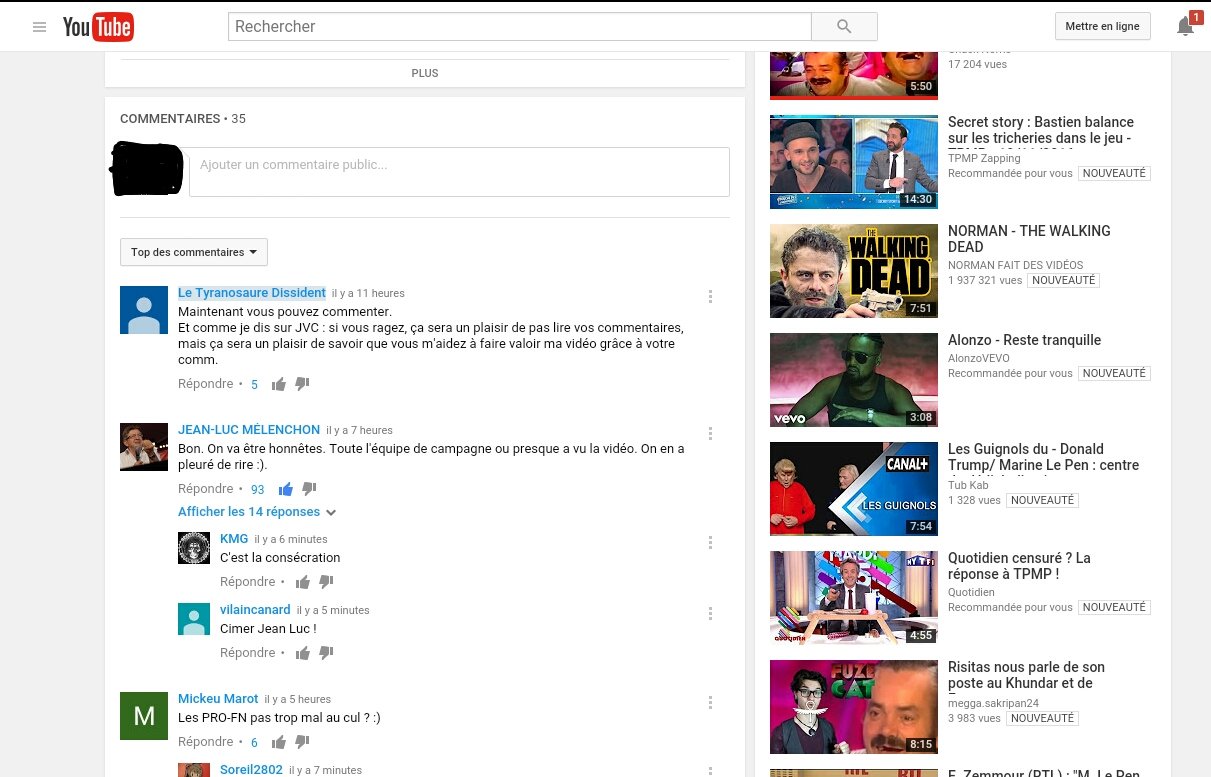
Task: Focus the Rechercher search field
Action: [x=520, y=26]
